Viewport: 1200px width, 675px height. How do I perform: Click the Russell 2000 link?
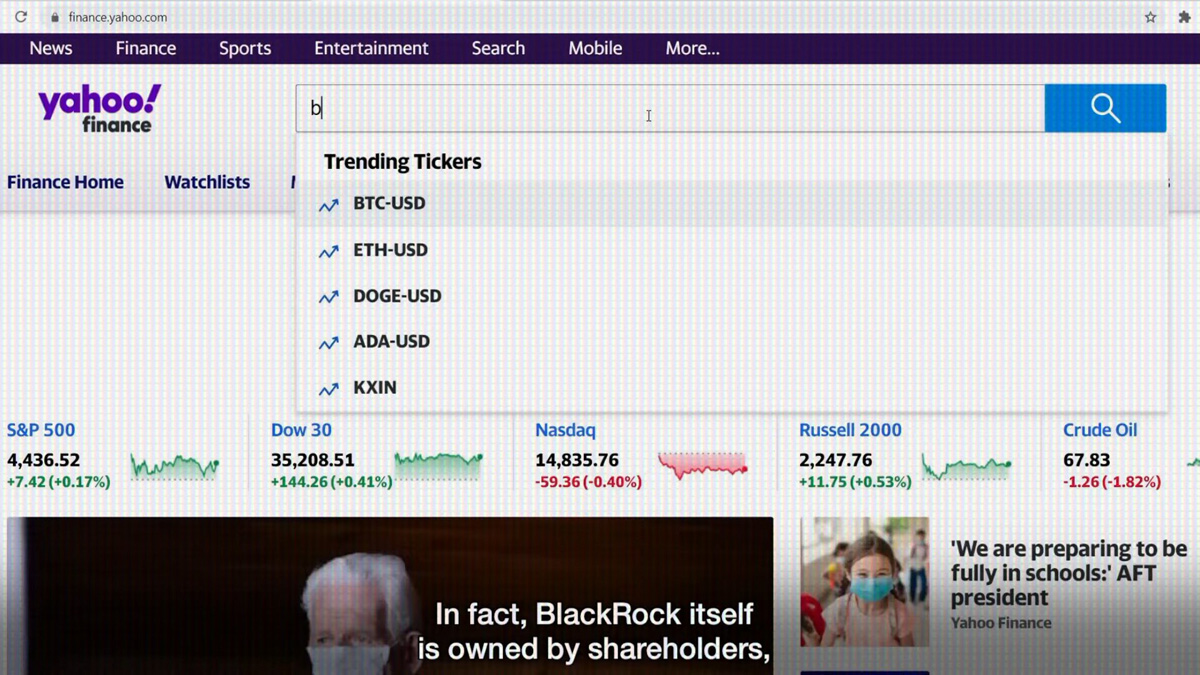click(x=850, y=430)
